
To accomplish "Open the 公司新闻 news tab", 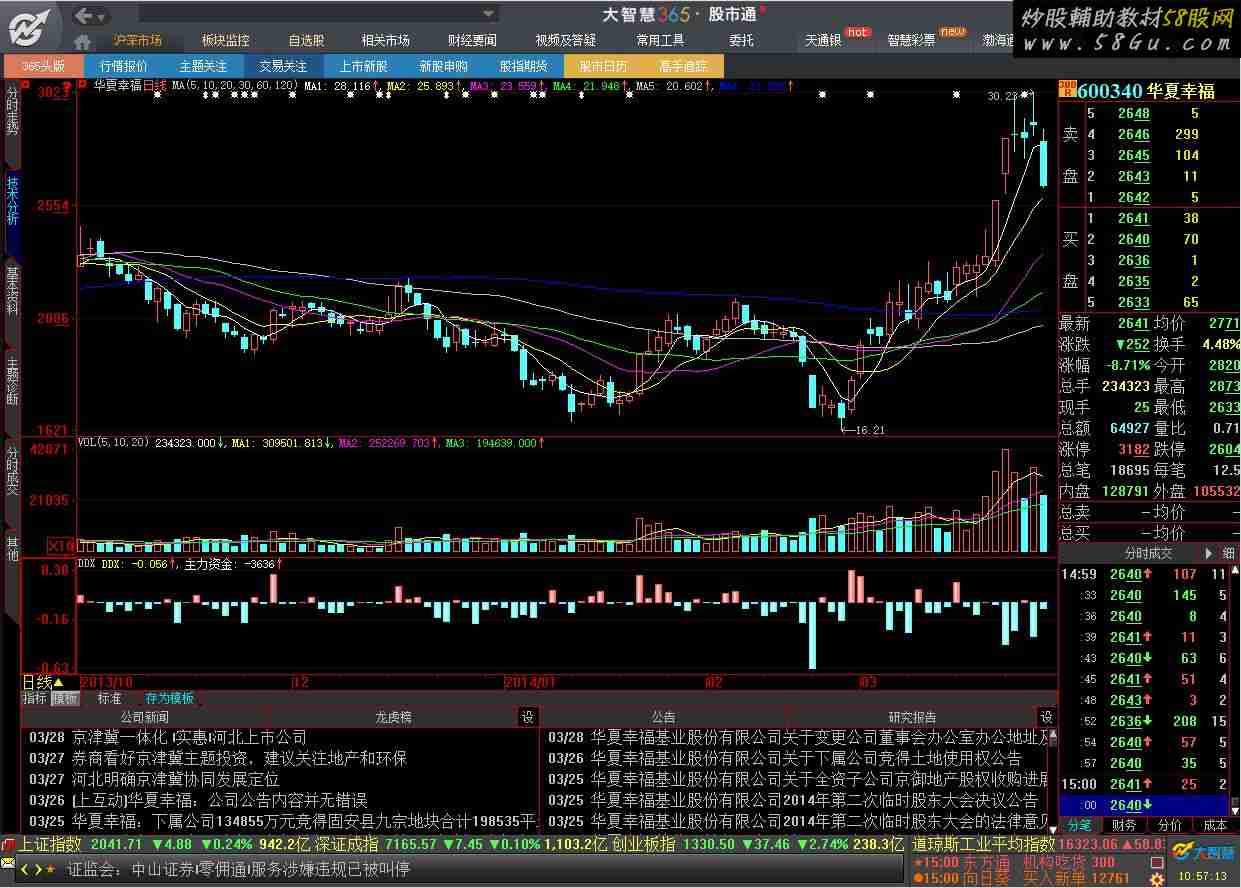I will click(x=145, y=717).
